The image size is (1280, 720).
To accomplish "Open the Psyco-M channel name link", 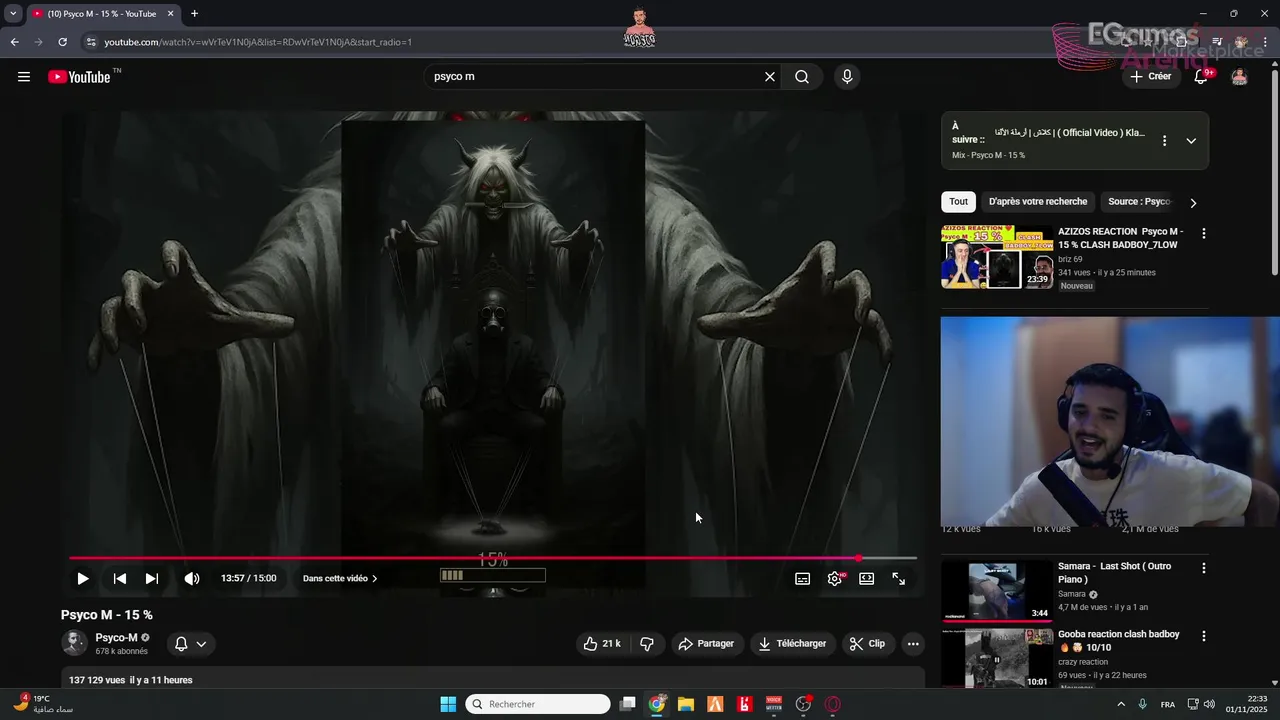I will pyautogui.click(x=117, y=637).
